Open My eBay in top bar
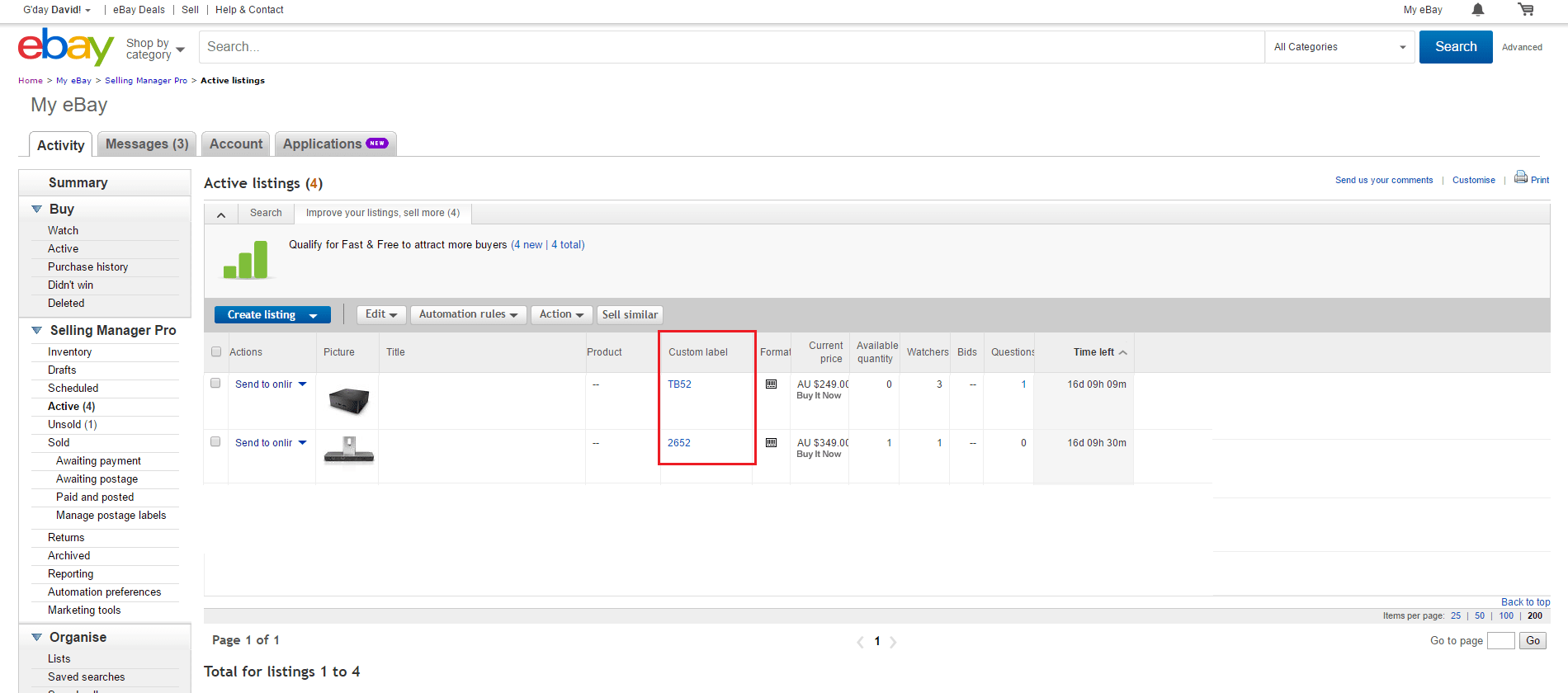The width and height of the screenshot is (1568, 693). [x=1423, y=10]
